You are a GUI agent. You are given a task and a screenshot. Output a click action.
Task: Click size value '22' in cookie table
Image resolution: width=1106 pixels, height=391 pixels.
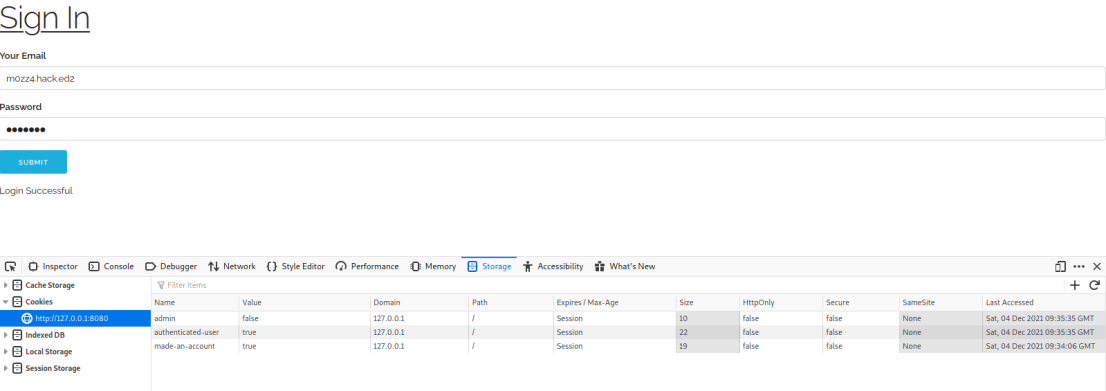(x=707, y=332)
